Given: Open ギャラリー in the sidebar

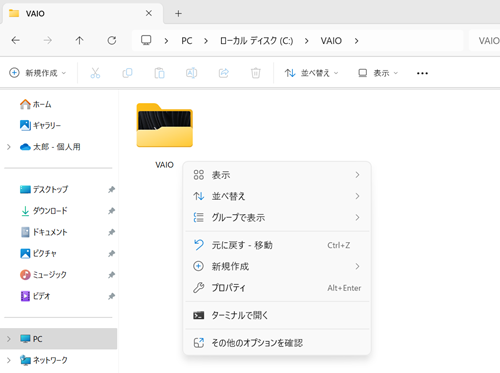Looking at the screenshot, I should (x=40, y=125).
